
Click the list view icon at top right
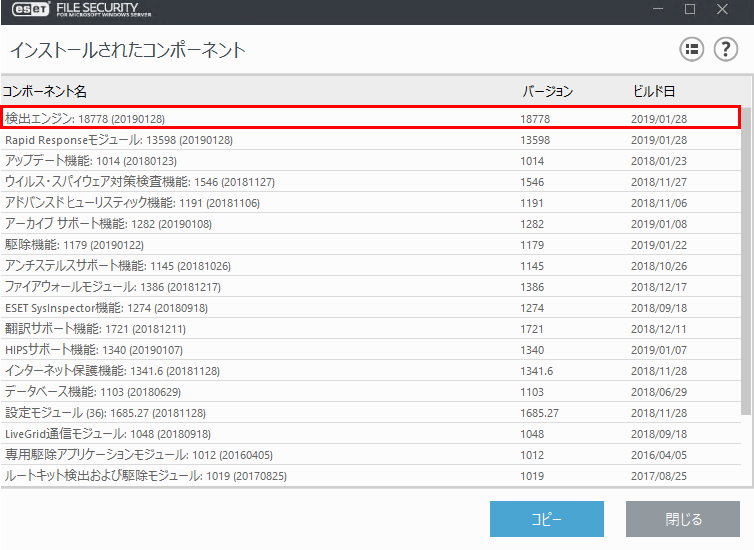692,49
